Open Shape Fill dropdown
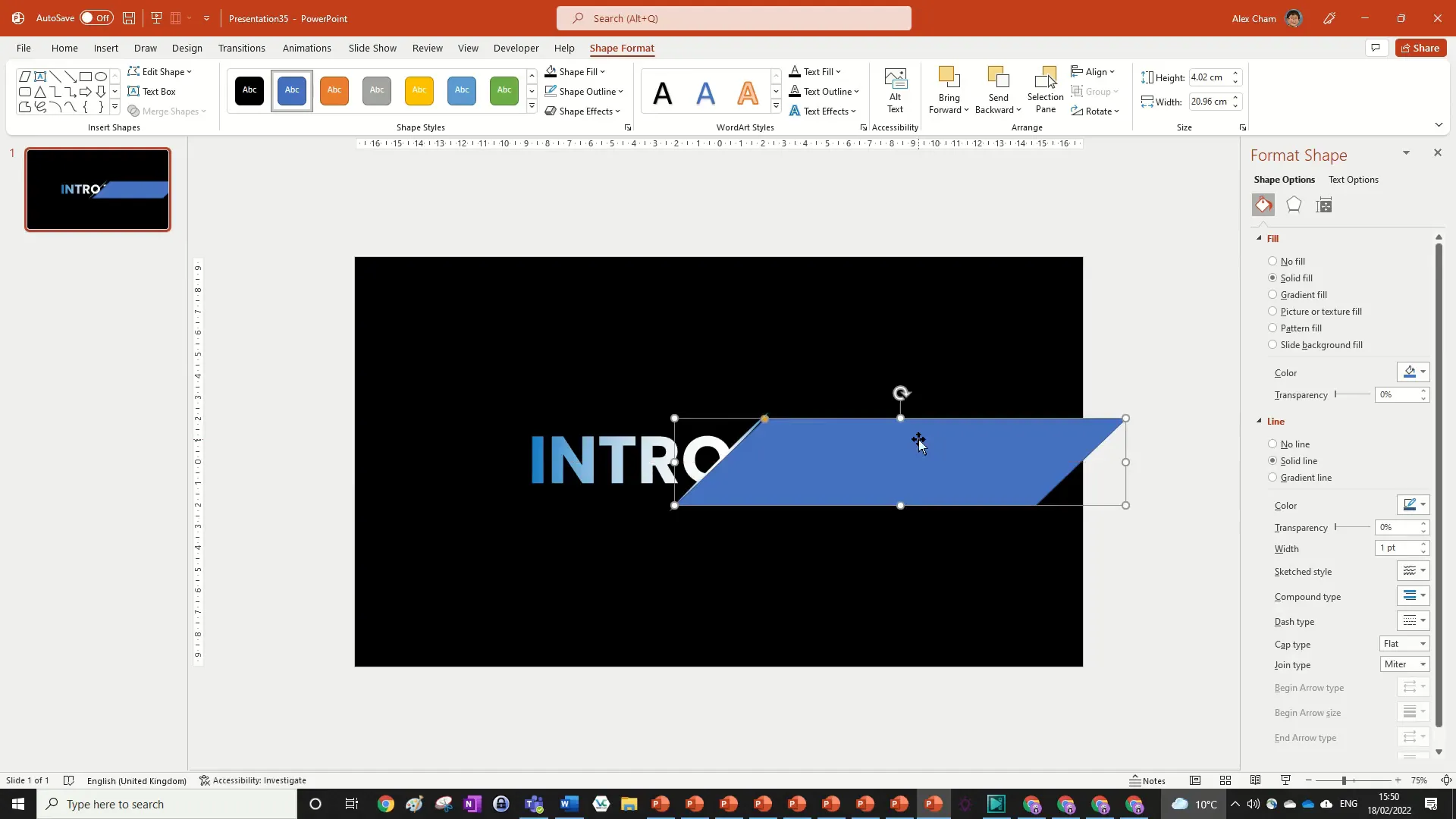1456x819 pixels. (x=576, y=71)
